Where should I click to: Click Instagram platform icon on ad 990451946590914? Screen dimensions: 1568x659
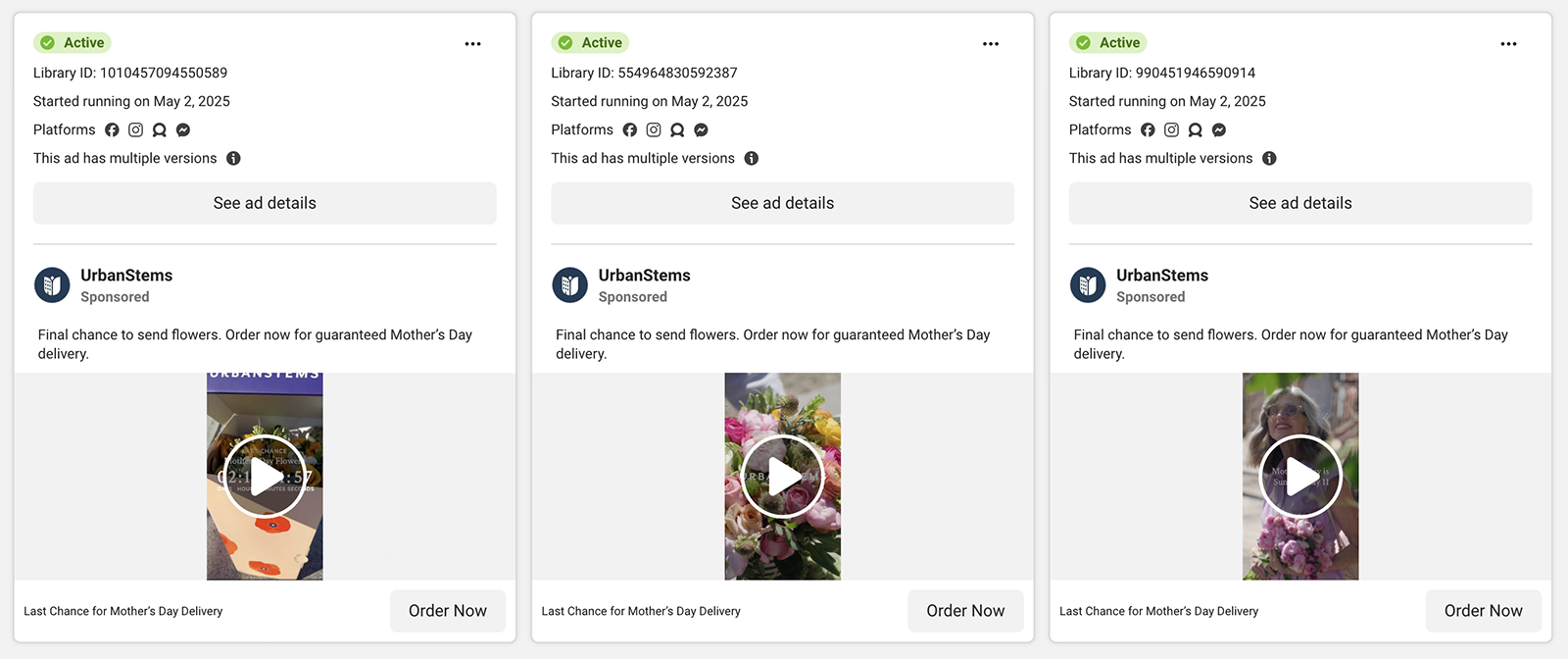tap(1171, 129)
